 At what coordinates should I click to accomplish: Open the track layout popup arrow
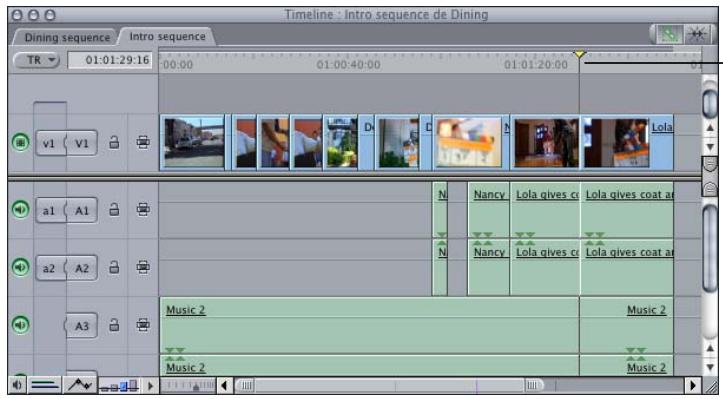click(150, 385)
